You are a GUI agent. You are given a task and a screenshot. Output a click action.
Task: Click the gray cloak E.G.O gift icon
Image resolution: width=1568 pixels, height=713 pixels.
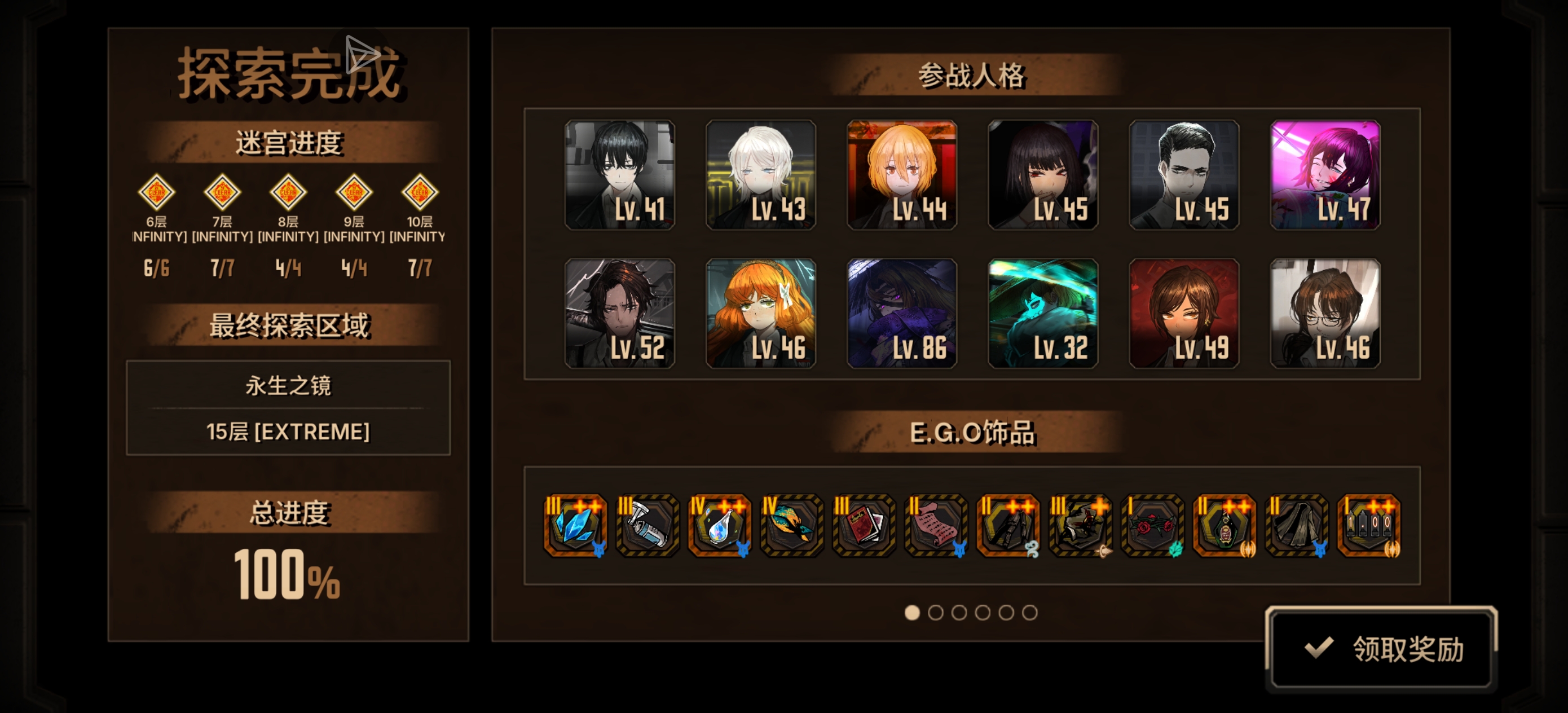1297,526
